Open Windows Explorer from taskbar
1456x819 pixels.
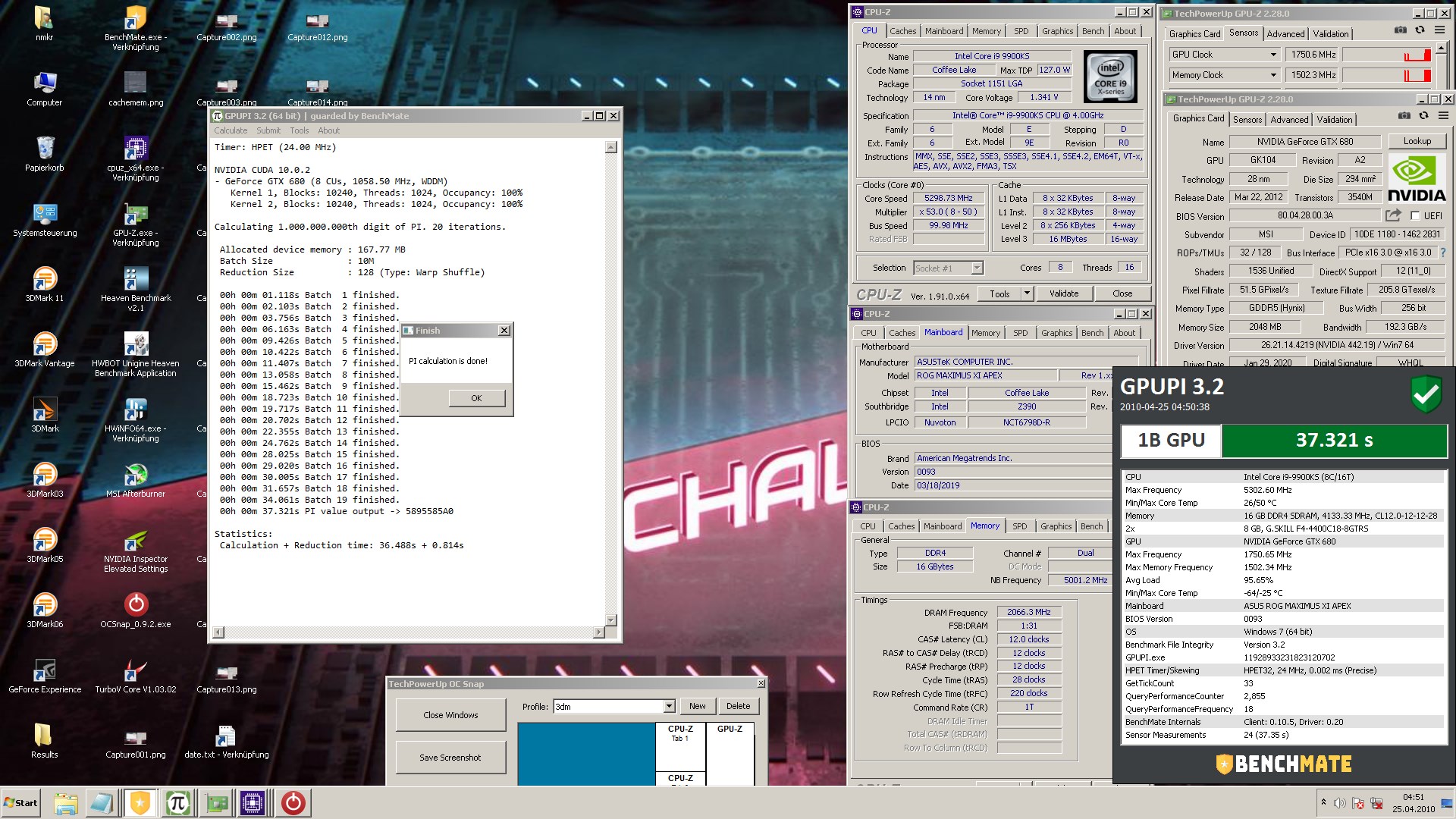tap(66, 802)
